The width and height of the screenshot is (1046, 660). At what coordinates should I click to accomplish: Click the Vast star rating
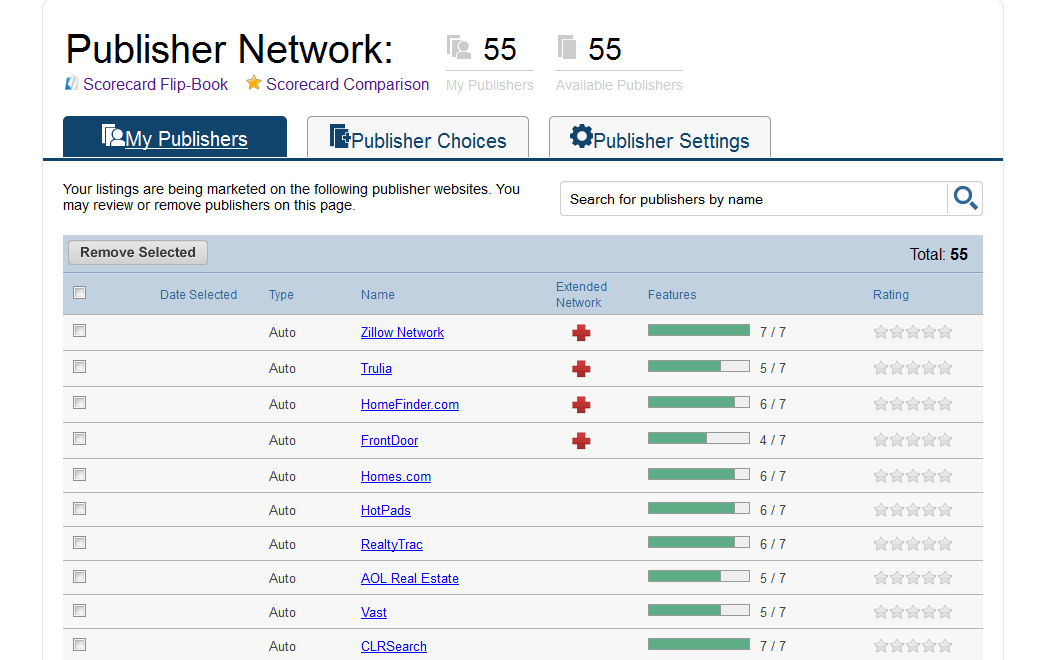tap(913, 612)
